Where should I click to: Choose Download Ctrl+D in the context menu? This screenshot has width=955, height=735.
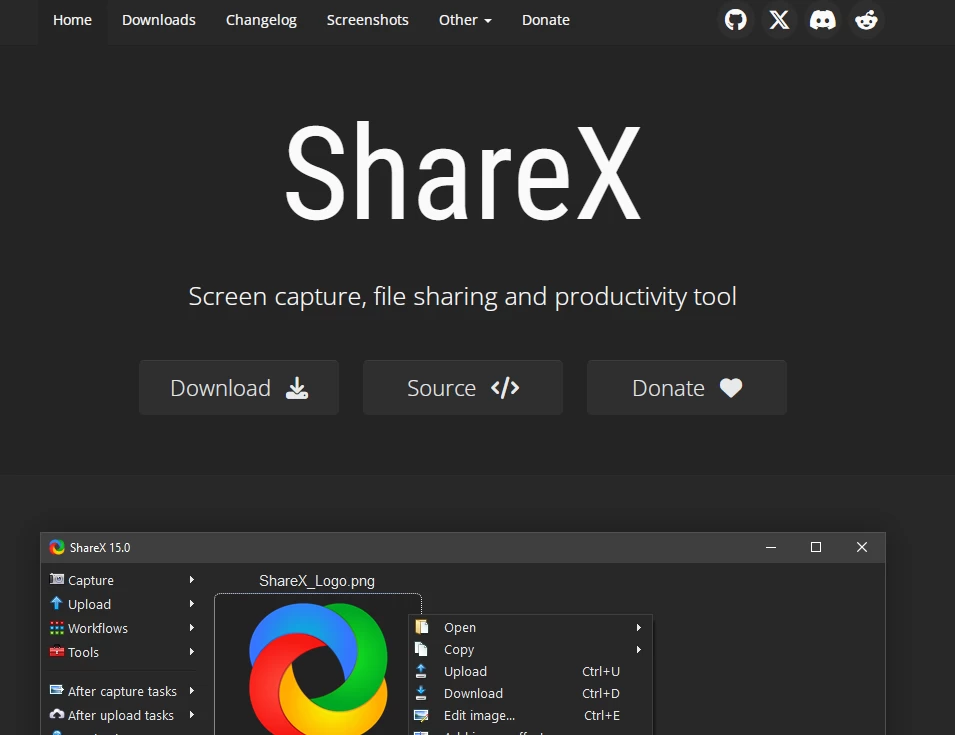coord(530,693)
